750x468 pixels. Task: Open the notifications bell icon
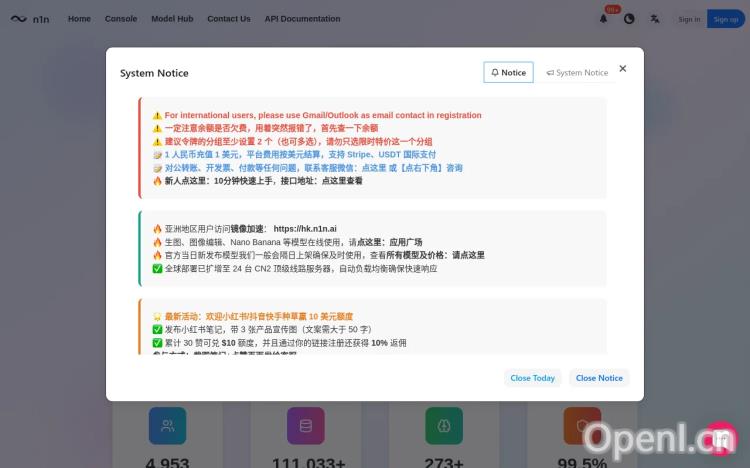pos(603,19)
